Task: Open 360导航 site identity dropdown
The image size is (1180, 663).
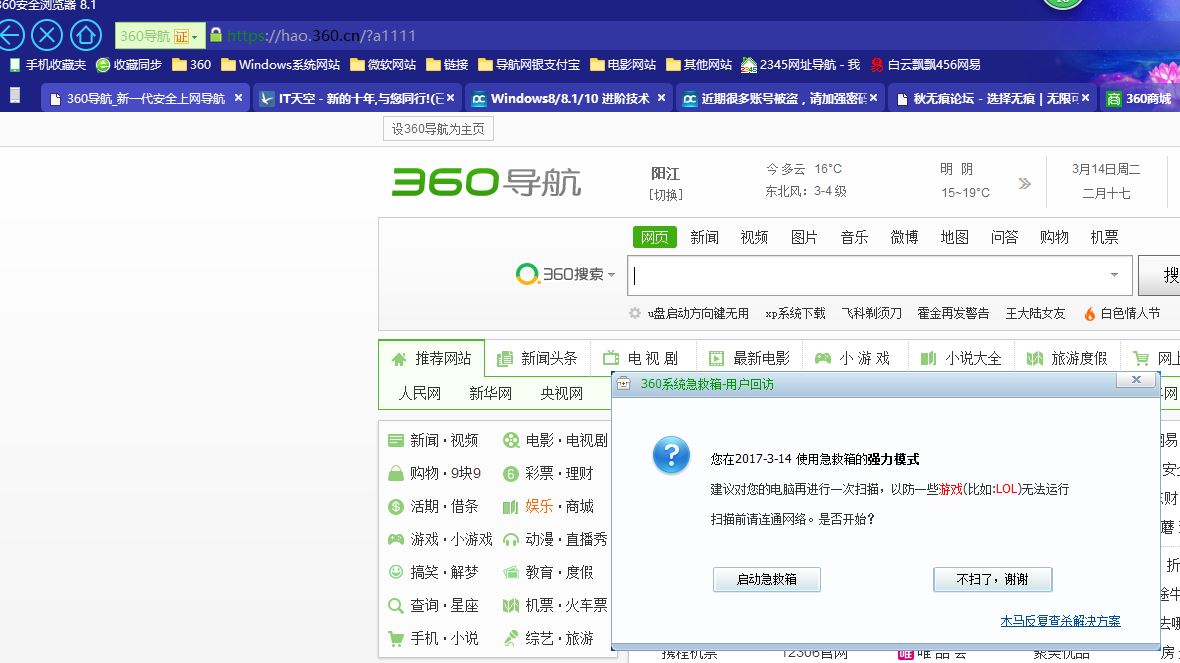Action: 159,35
